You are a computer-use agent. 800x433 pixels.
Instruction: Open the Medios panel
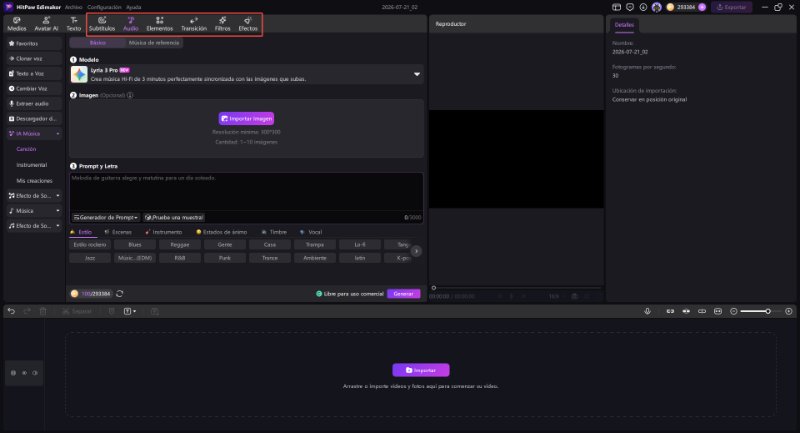click(16, 24)
